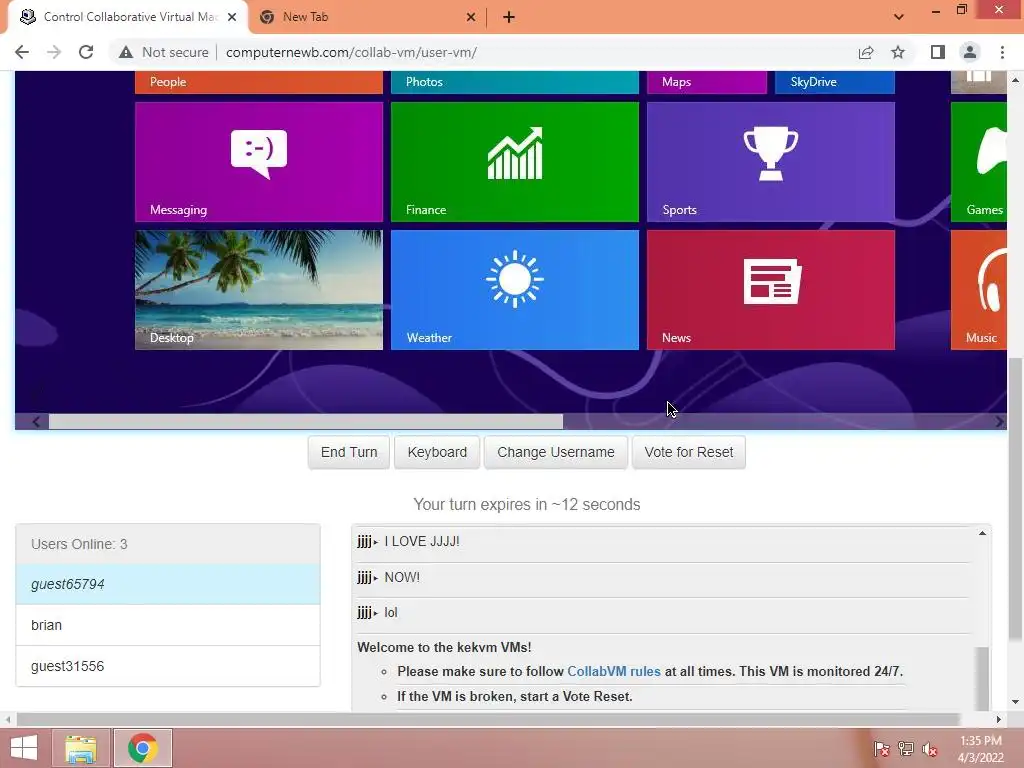The image size is (1024, 768).
Task: Open Chrome three-dot menu
Action: (x=1002, y=52)
